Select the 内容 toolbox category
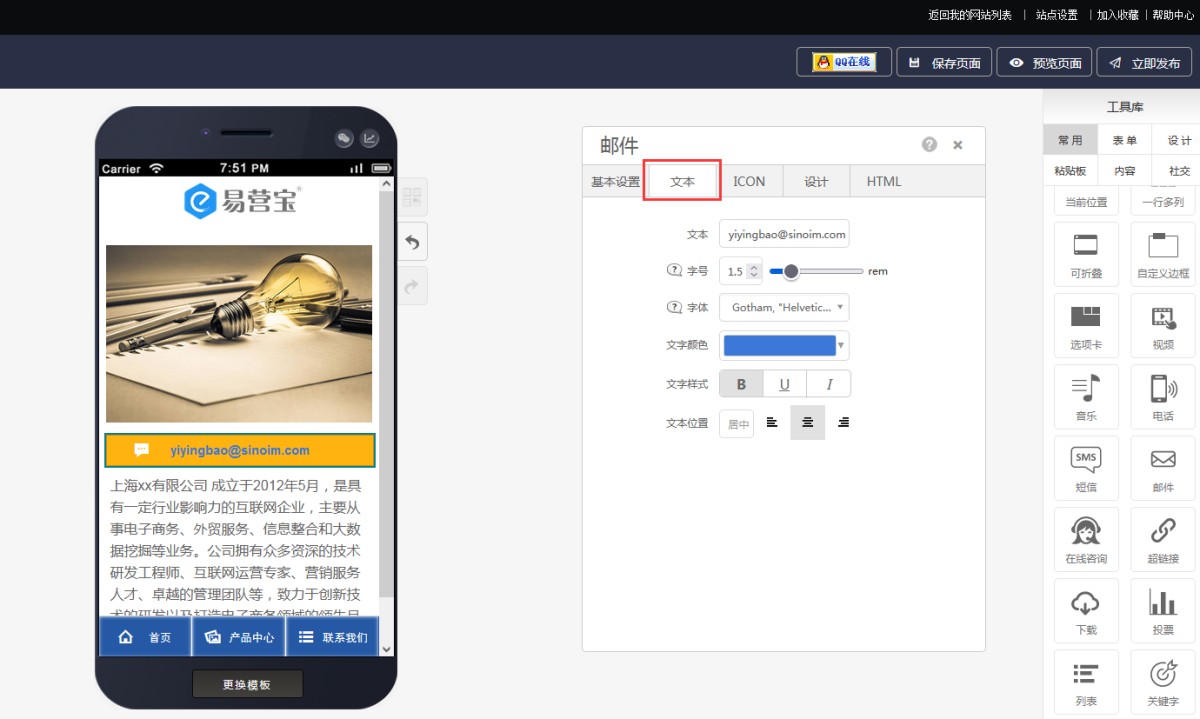The width and height of the screenshot is (1200, 719). pos(1125,170)
